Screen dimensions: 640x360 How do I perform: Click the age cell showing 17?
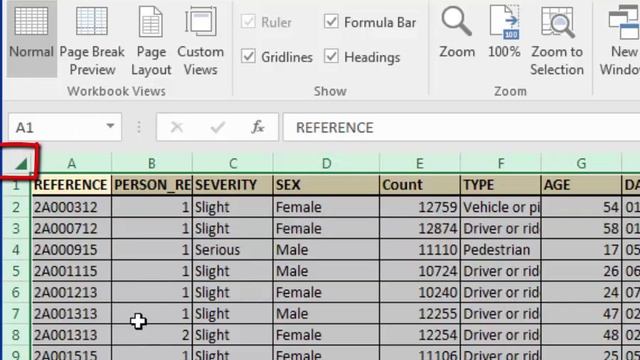tap(581, 249)
